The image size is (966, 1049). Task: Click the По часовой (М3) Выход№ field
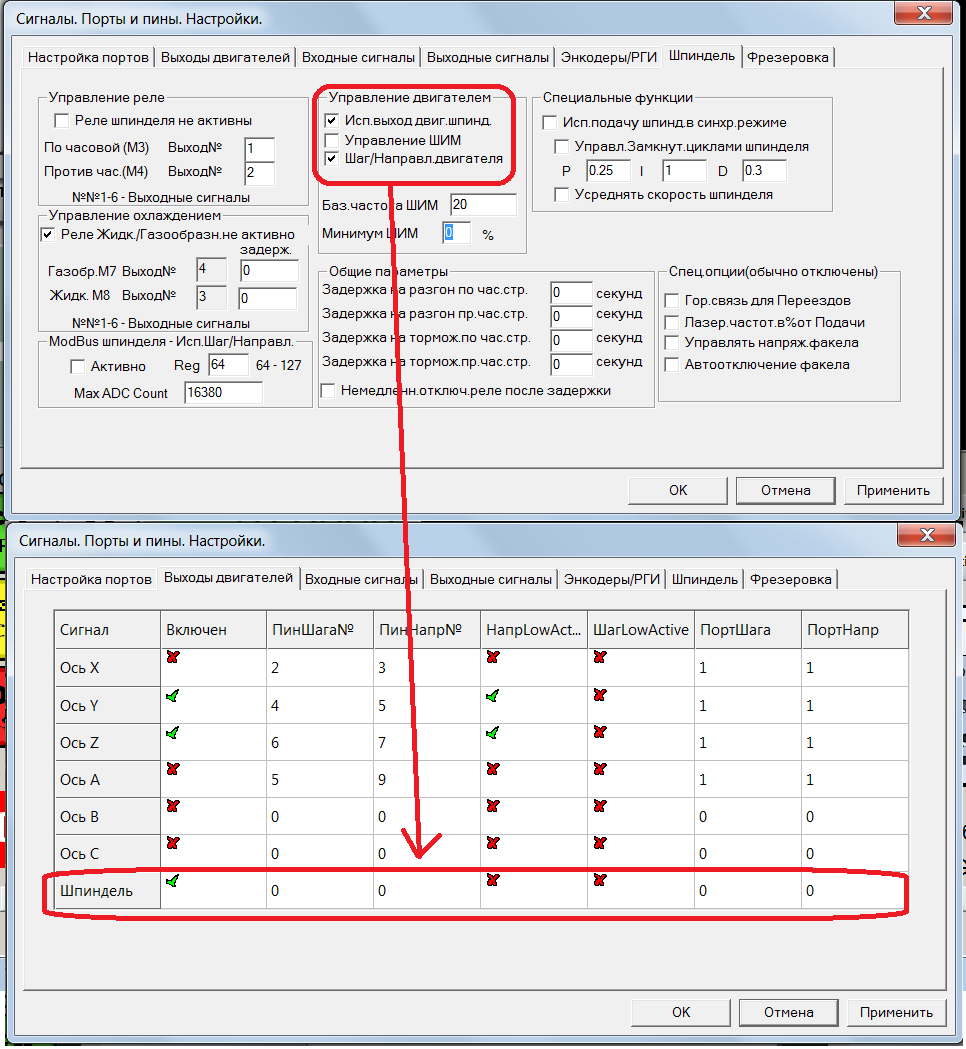point(260,149)
